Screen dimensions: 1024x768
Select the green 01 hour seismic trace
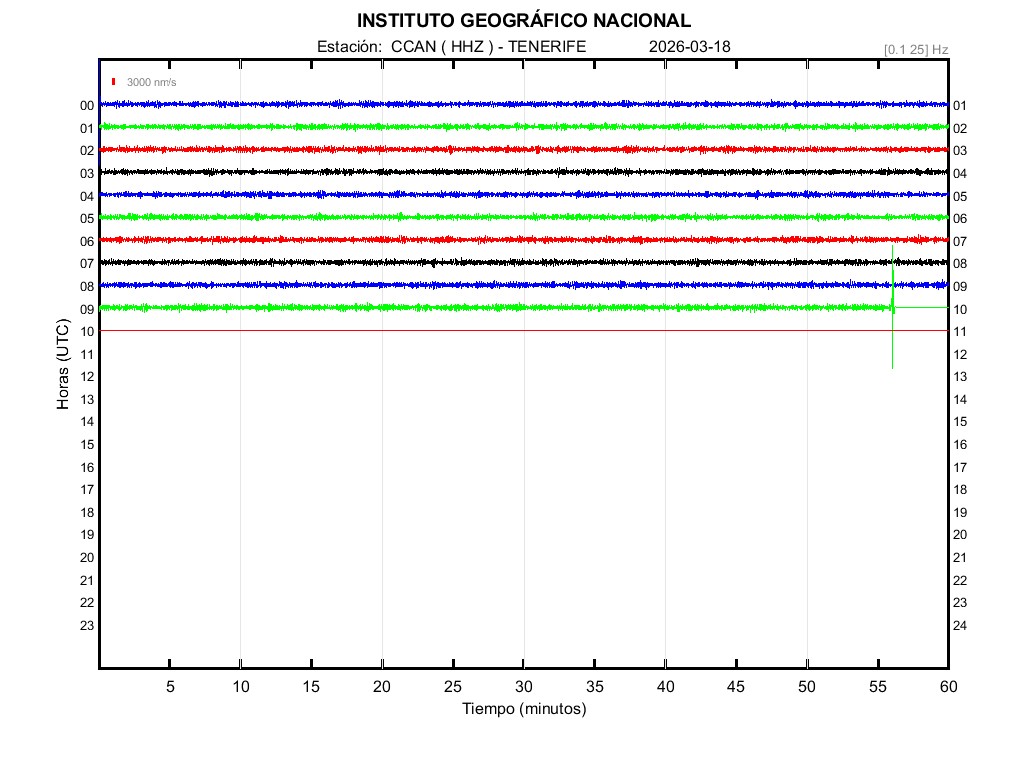[x=500, y=126]
